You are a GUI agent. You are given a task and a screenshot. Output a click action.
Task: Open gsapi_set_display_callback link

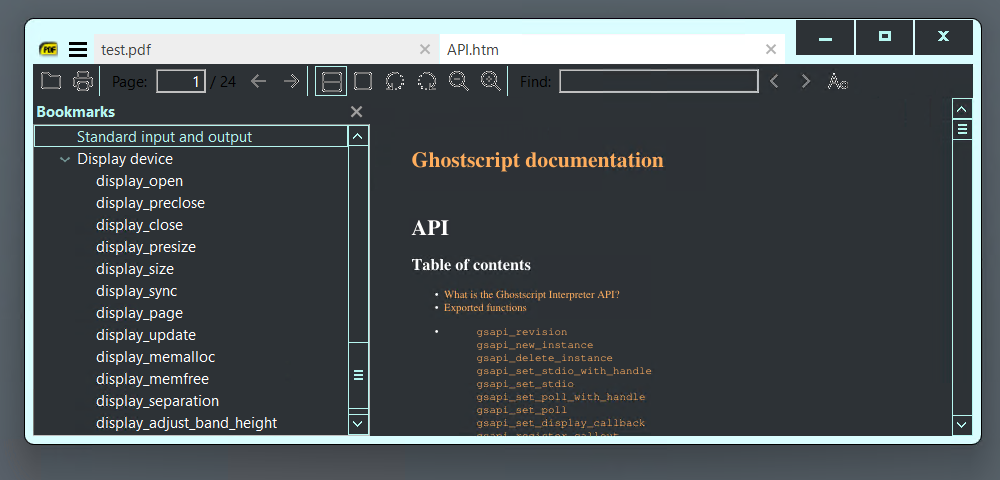pyautogui.click(x=561, y=423)
